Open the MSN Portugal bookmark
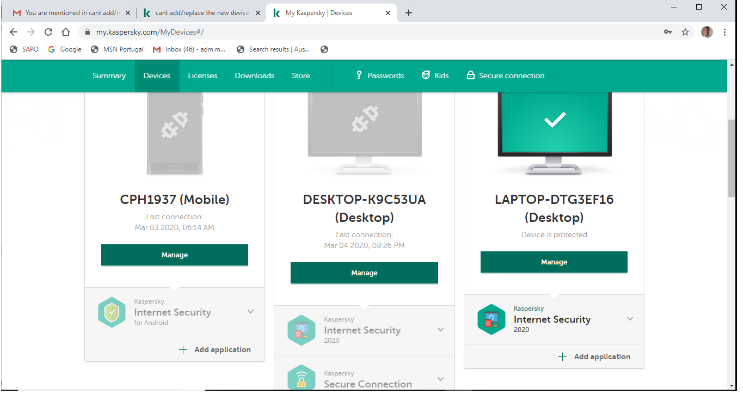Image resolution: width=743 pixels, height=396 pixels. point(117,49)
